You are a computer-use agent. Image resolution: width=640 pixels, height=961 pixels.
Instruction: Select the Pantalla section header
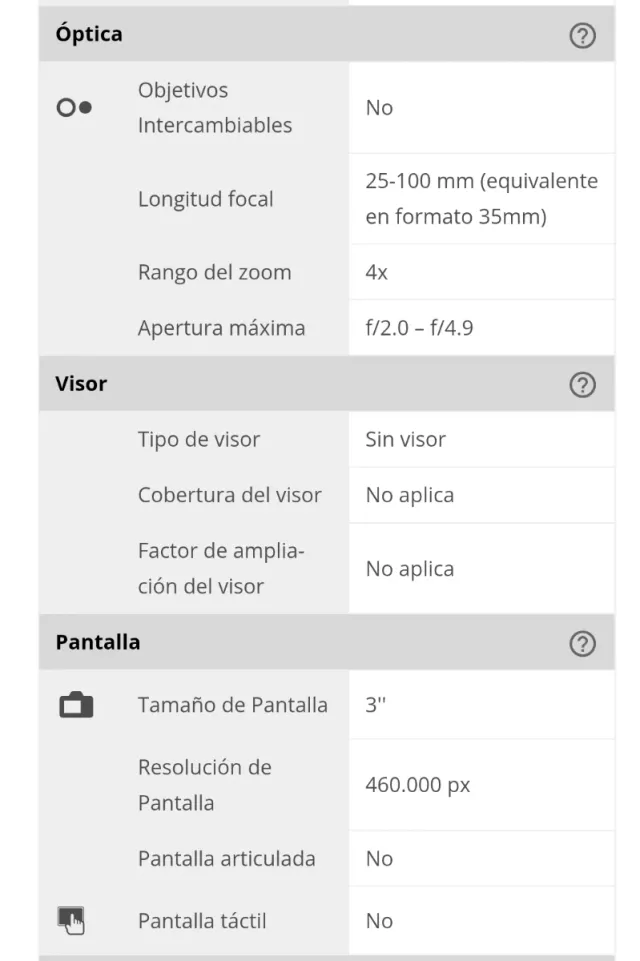98,643
